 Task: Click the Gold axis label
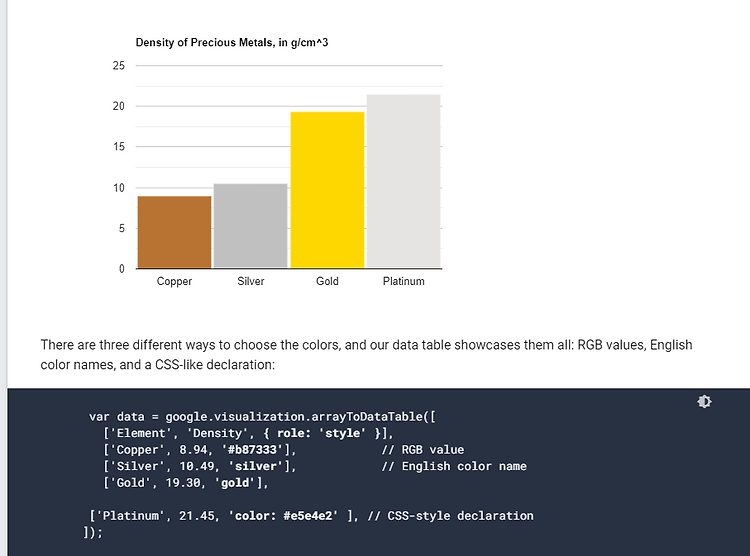pos(327,281)
